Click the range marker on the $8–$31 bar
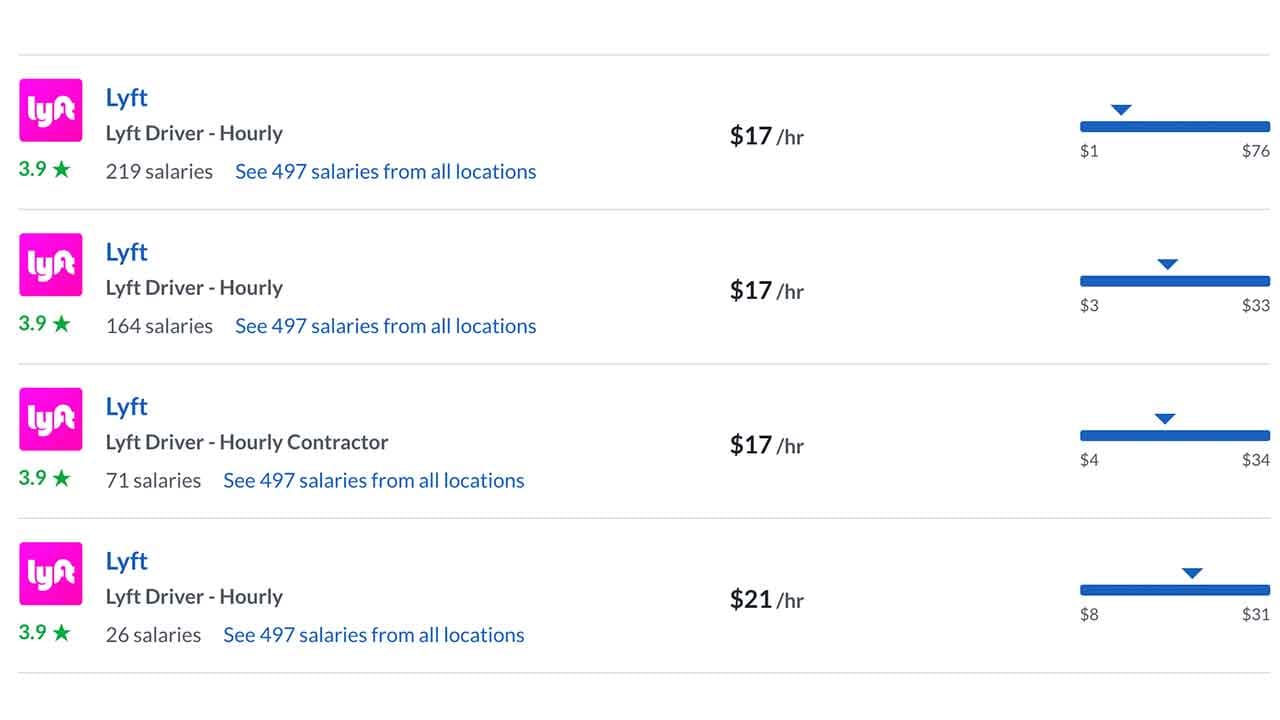This screenshot has width=1280, height=720. click(1192, 574)
